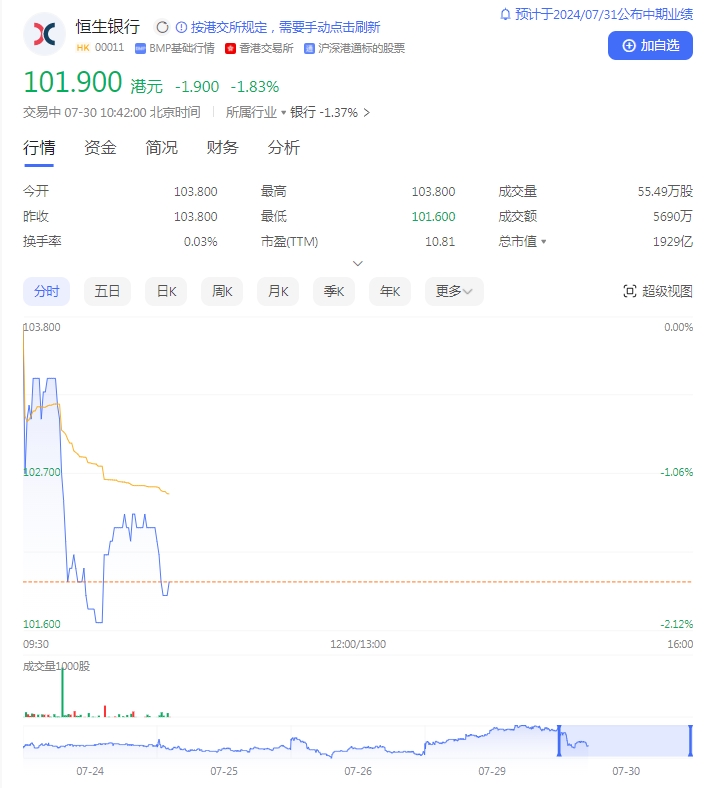Click the -2.12% axis label
Image resolution: width=711 pixels, height=788 pixels.
(676, 624)
